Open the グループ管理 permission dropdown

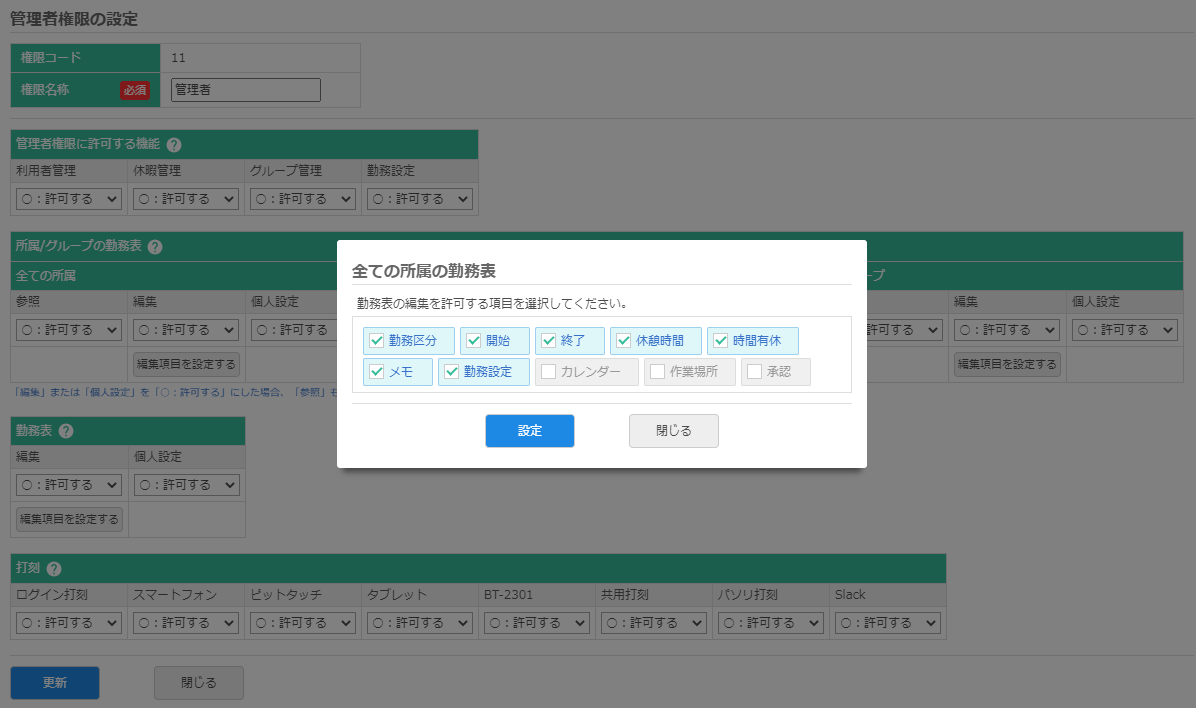point(302,198)
